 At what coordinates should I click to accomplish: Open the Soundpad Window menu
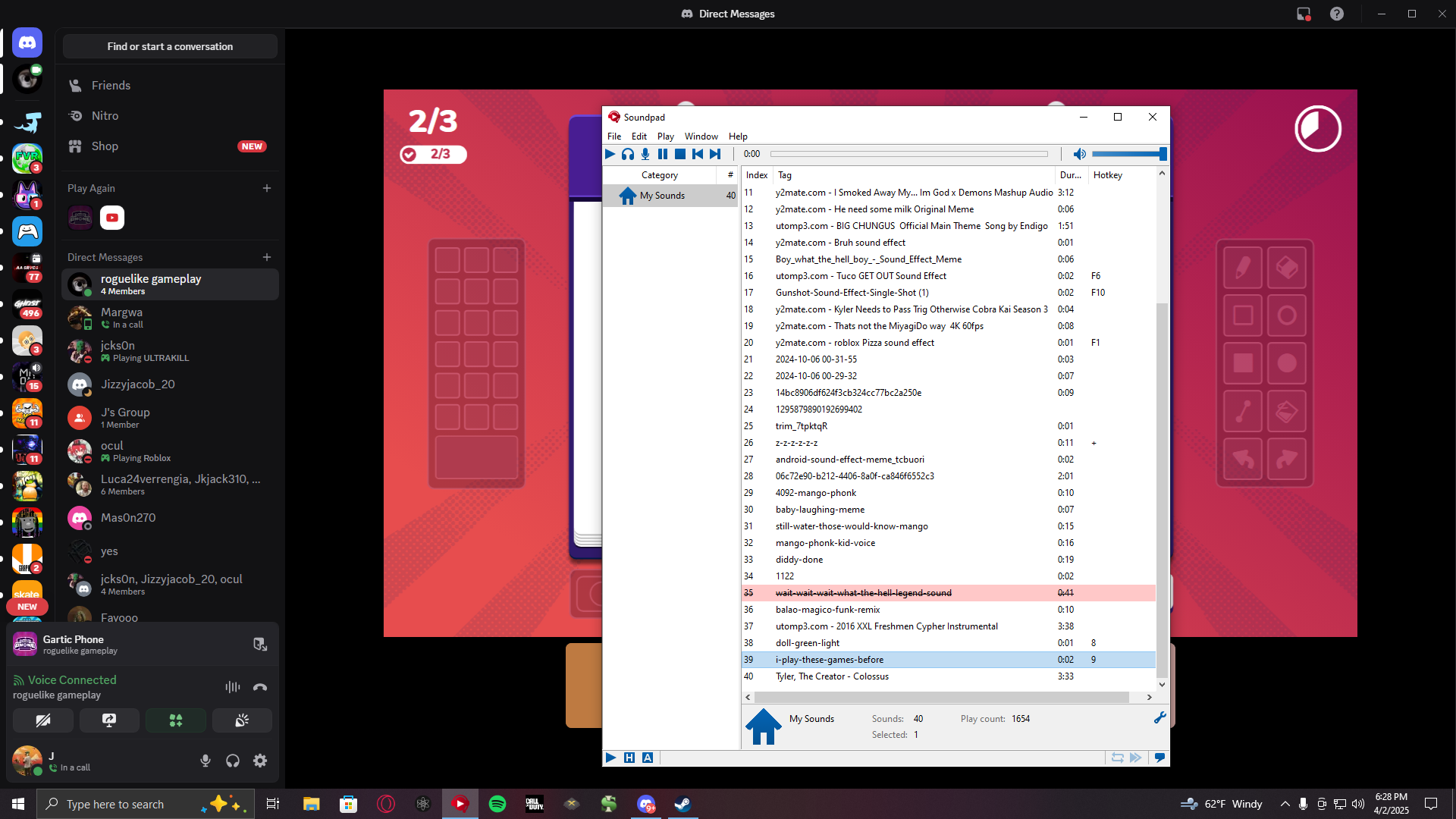pyautogui.click(x=701, y=136)
